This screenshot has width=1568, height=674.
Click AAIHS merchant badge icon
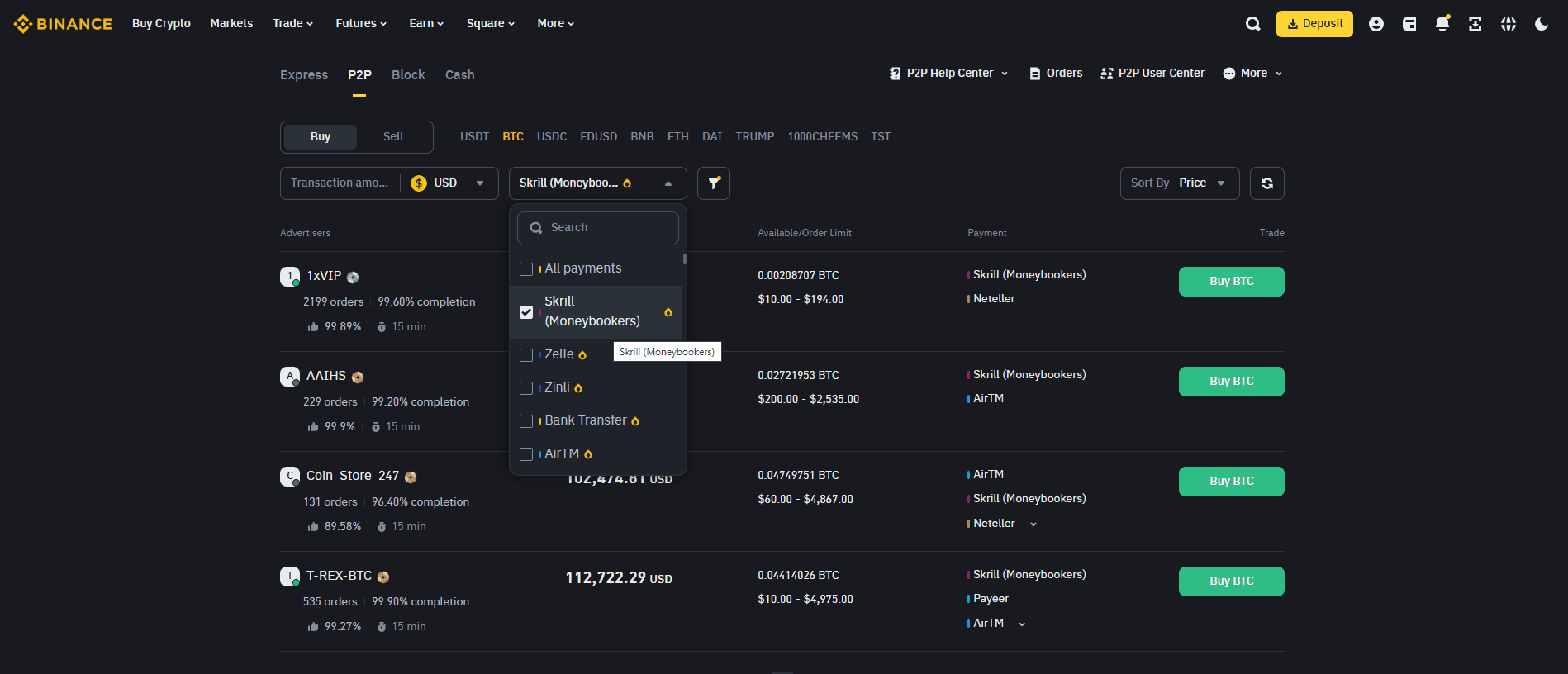(358, 377)
